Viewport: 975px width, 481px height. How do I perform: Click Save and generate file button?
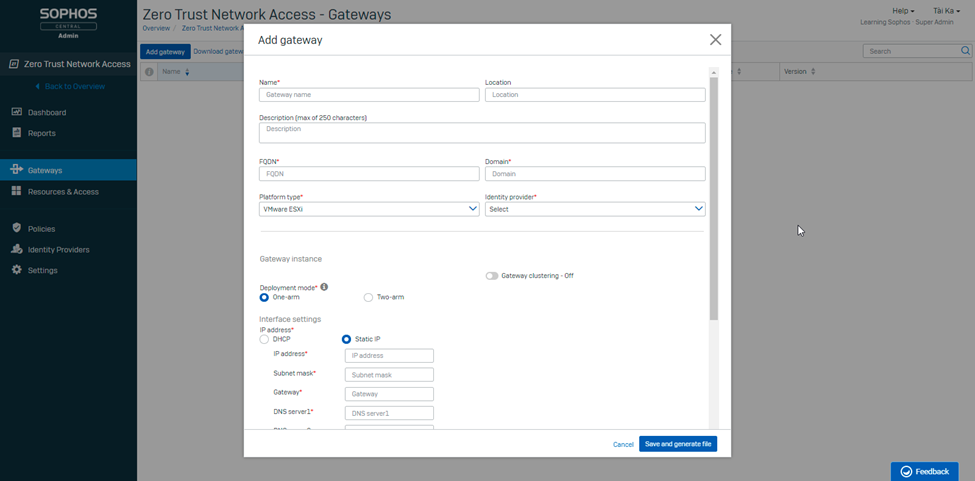[678, 444]
